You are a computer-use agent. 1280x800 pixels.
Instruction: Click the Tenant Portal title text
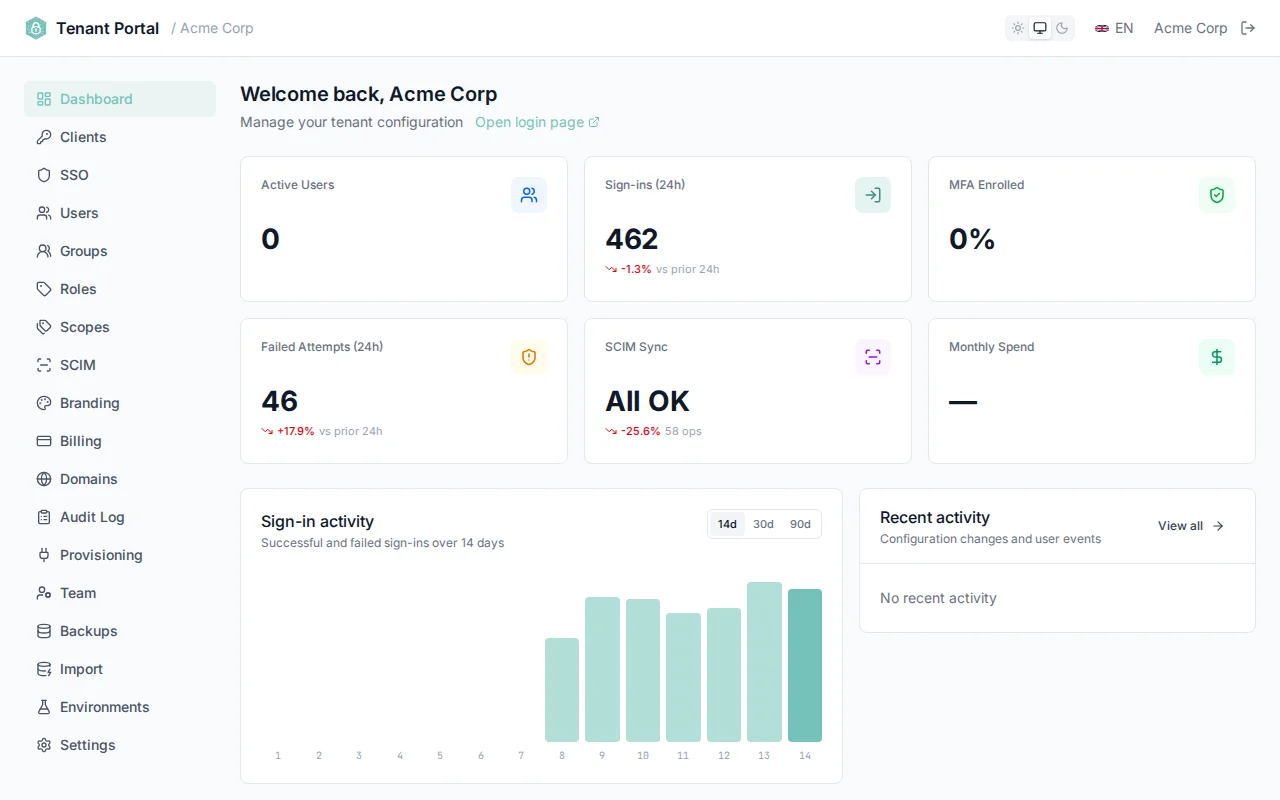(108, 28)
